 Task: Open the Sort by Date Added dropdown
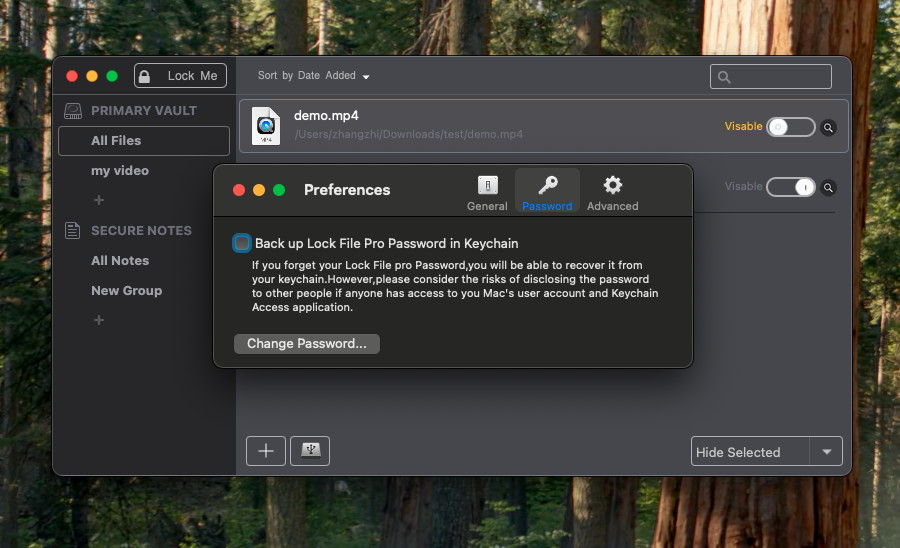click(313, 76)
